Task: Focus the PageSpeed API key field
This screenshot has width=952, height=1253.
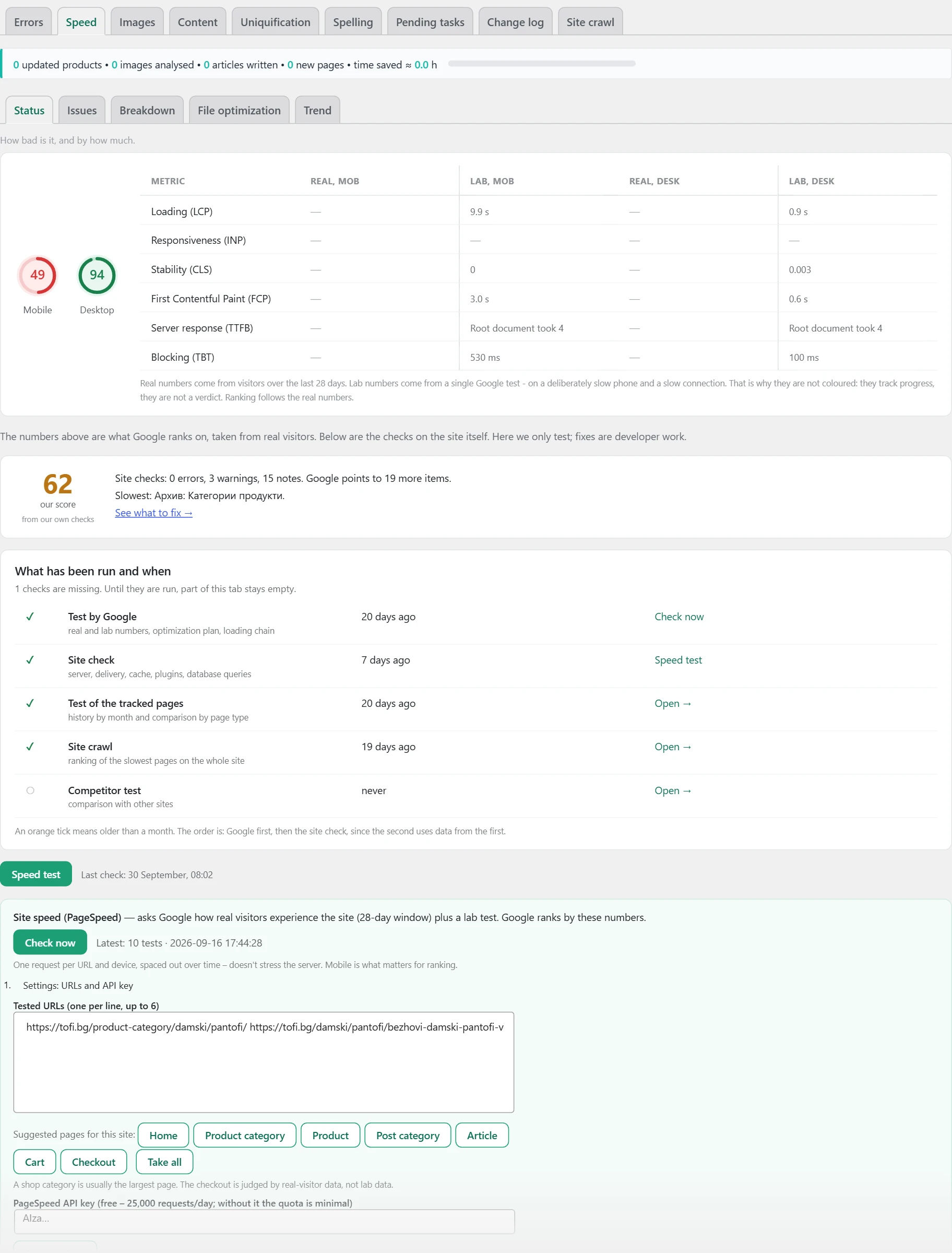Action: pos(264,1221)
